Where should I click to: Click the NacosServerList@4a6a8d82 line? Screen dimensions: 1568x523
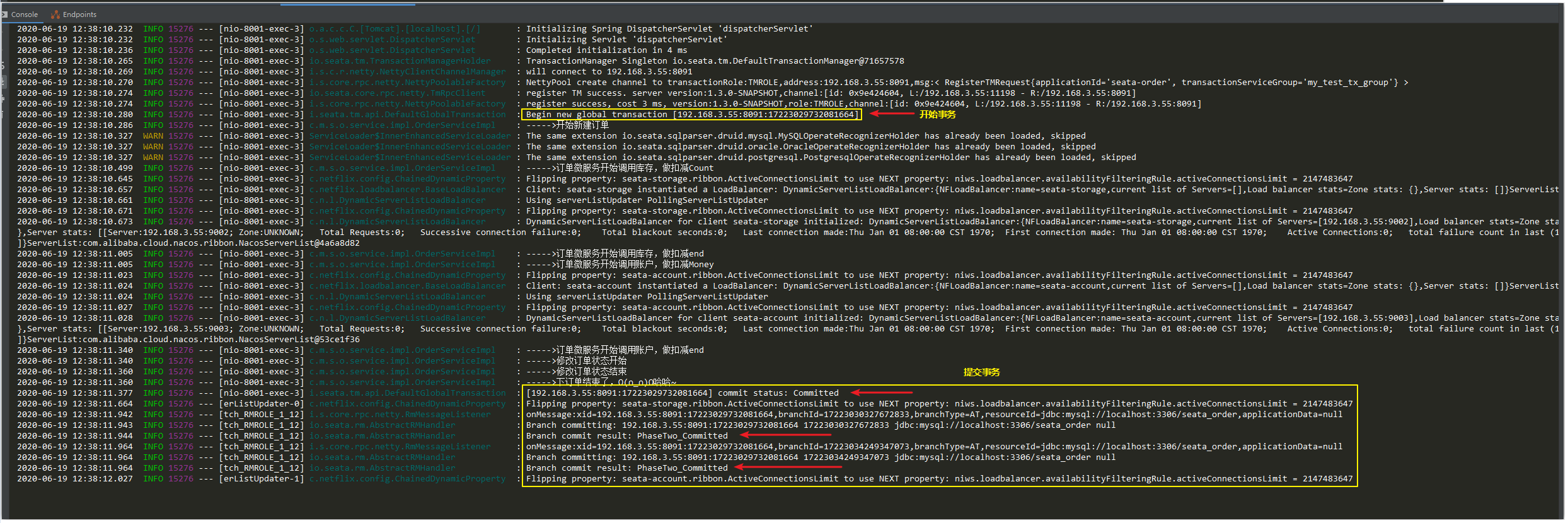click(188, 243)
